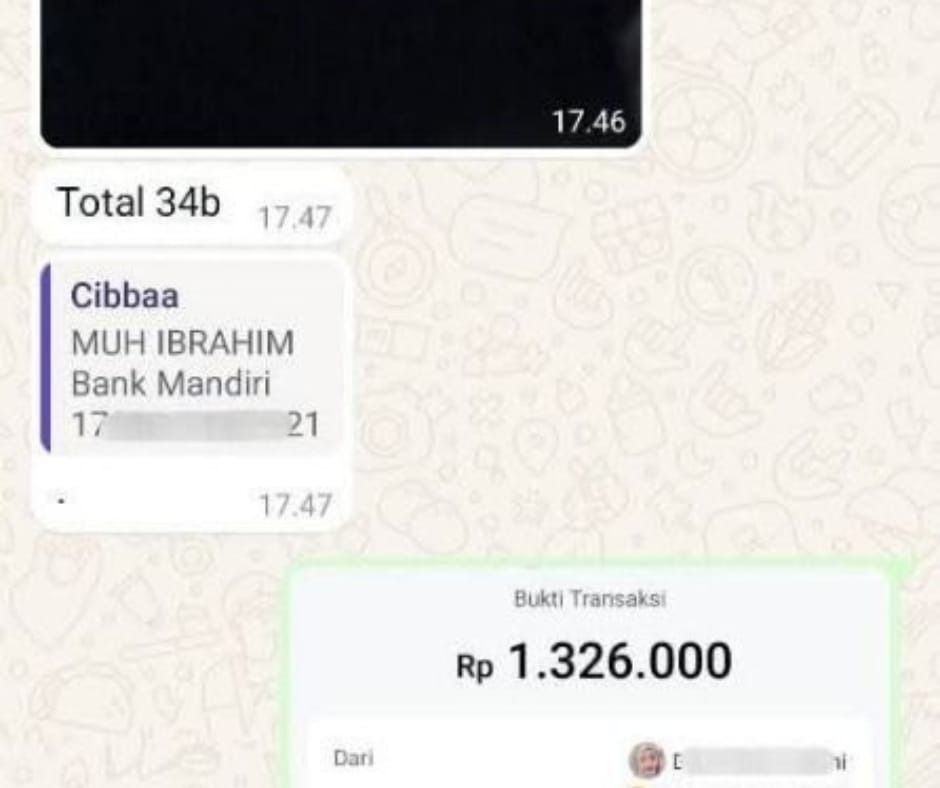
Task: Open the quoted reply from Cibbaa
Action: click(192, 359)
